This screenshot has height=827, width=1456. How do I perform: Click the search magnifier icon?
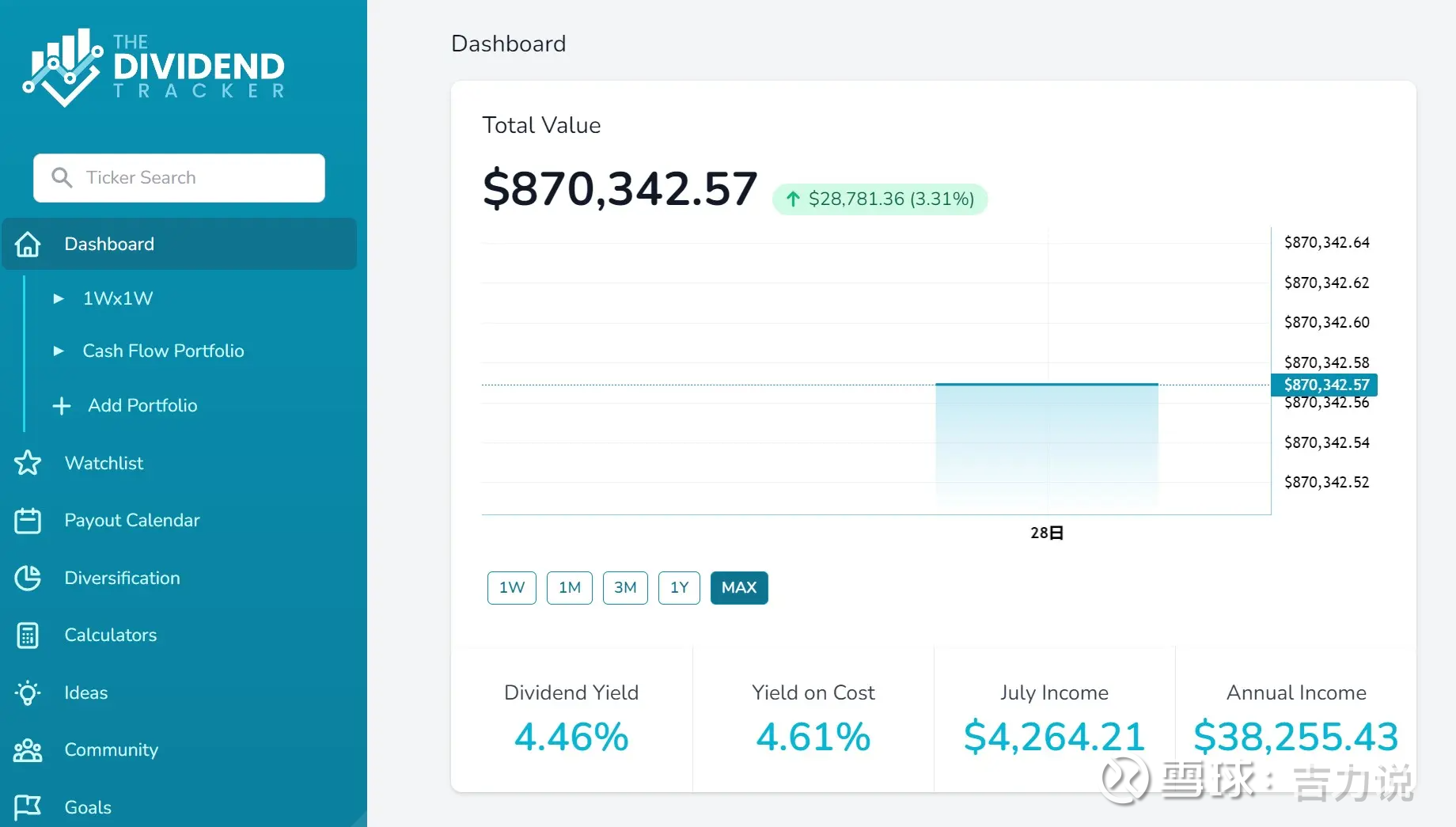(63, 177)
